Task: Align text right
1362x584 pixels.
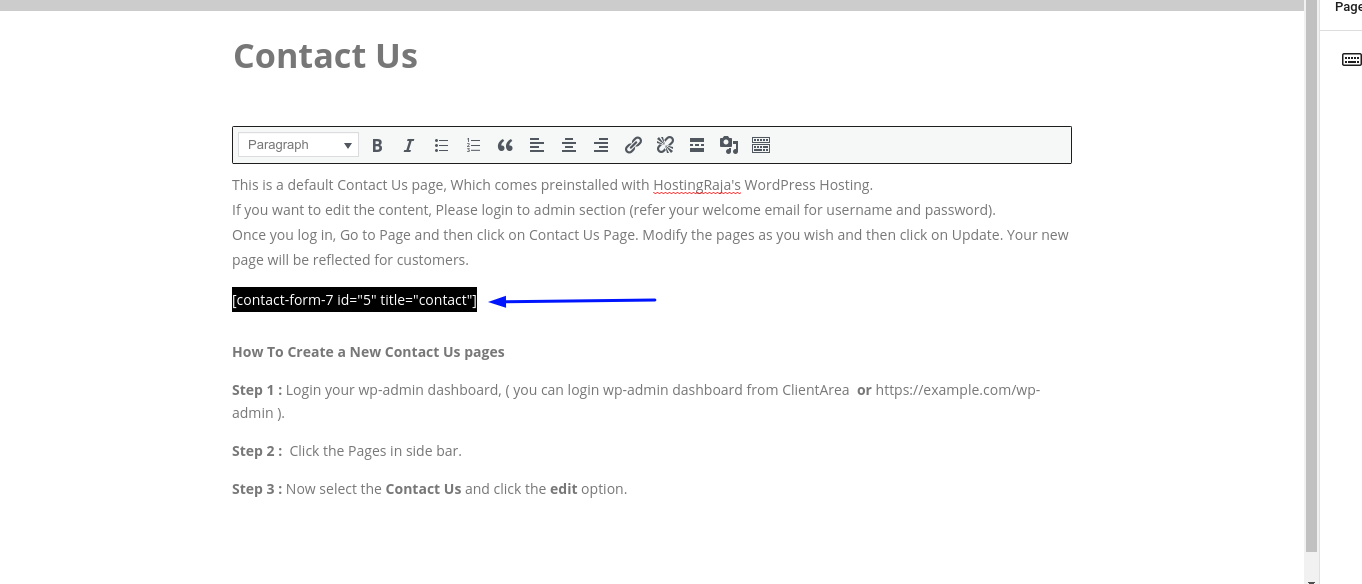Action: (x=601, y=146)
